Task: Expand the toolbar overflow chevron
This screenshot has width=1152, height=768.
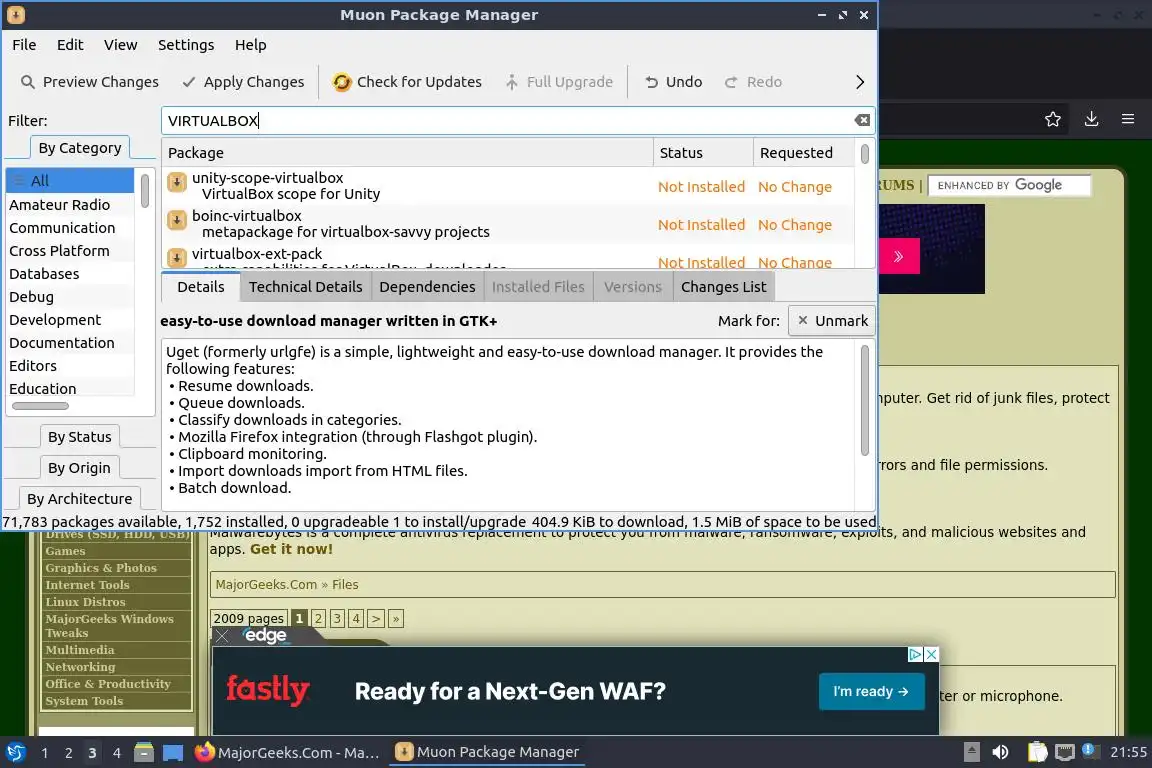Action: pos(860,82)
